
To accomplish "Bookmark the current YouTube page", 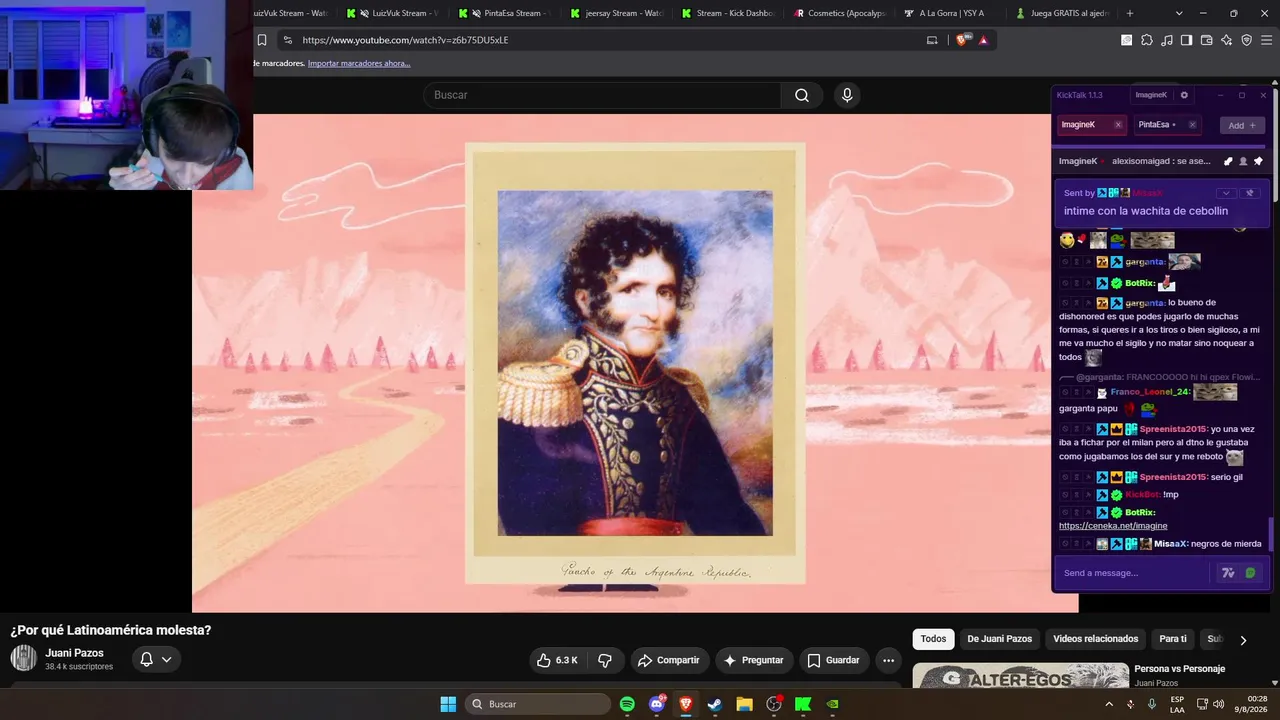I will (262, 40).
